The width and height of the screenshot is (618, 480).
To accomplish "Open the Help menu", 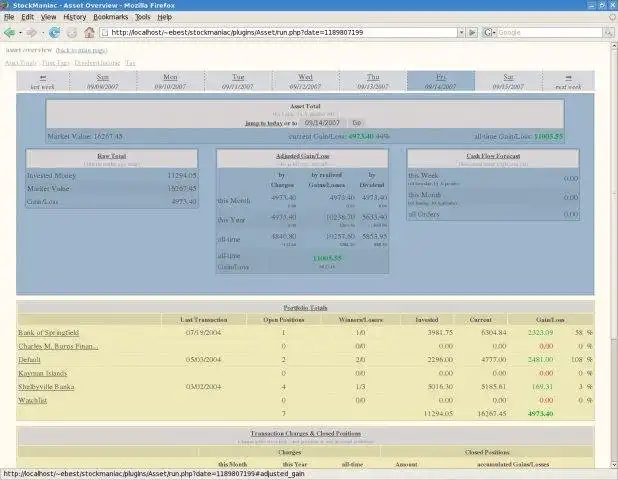I will pyautogui.click(x=164, y=17).
